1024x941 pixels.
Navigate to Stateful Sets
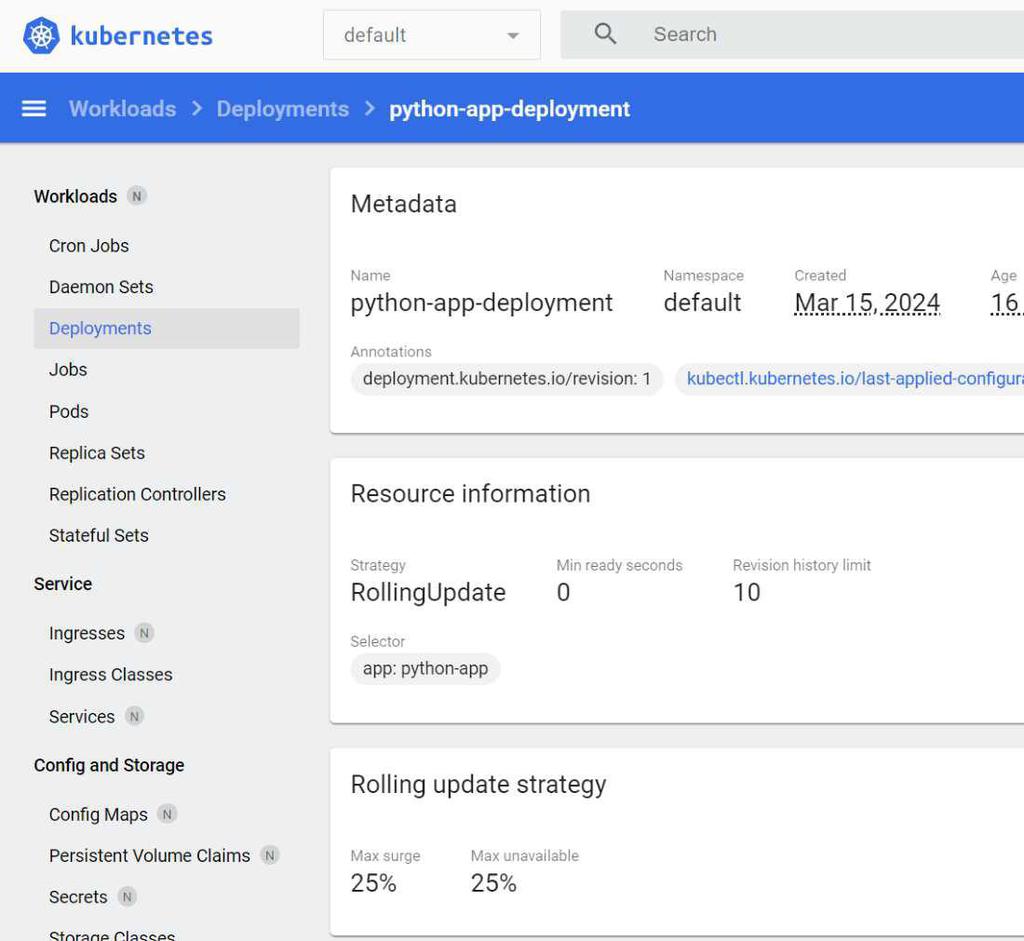pyautogui.click(x=99, y=535)
